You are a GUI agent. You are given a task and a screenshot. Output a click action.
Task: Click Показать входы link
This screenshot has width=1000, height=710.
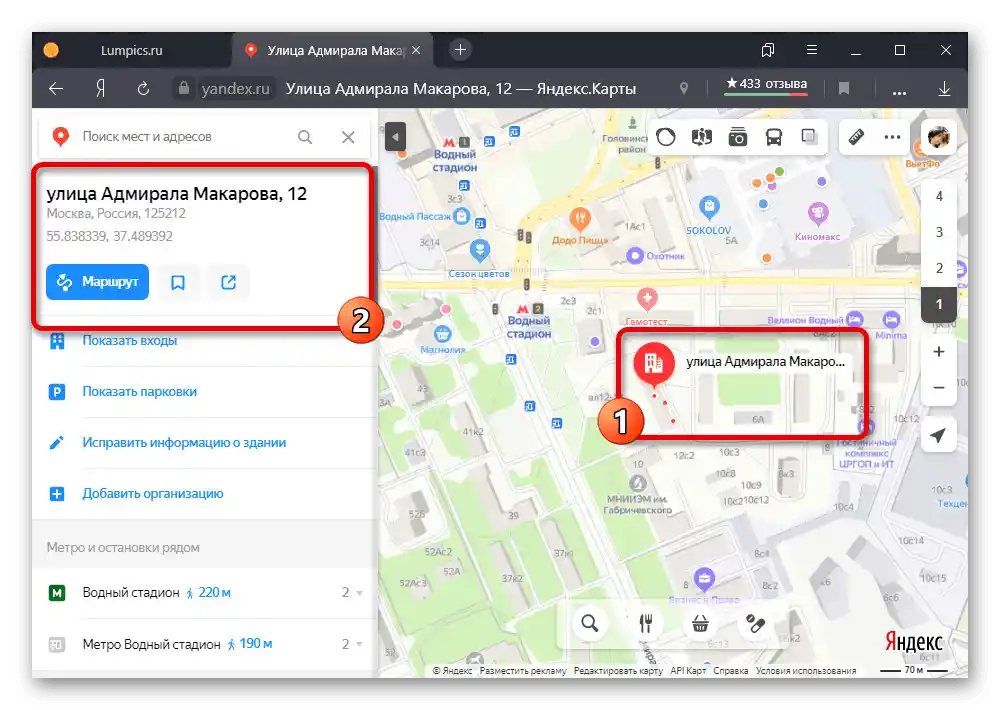(x=129, y=341)
